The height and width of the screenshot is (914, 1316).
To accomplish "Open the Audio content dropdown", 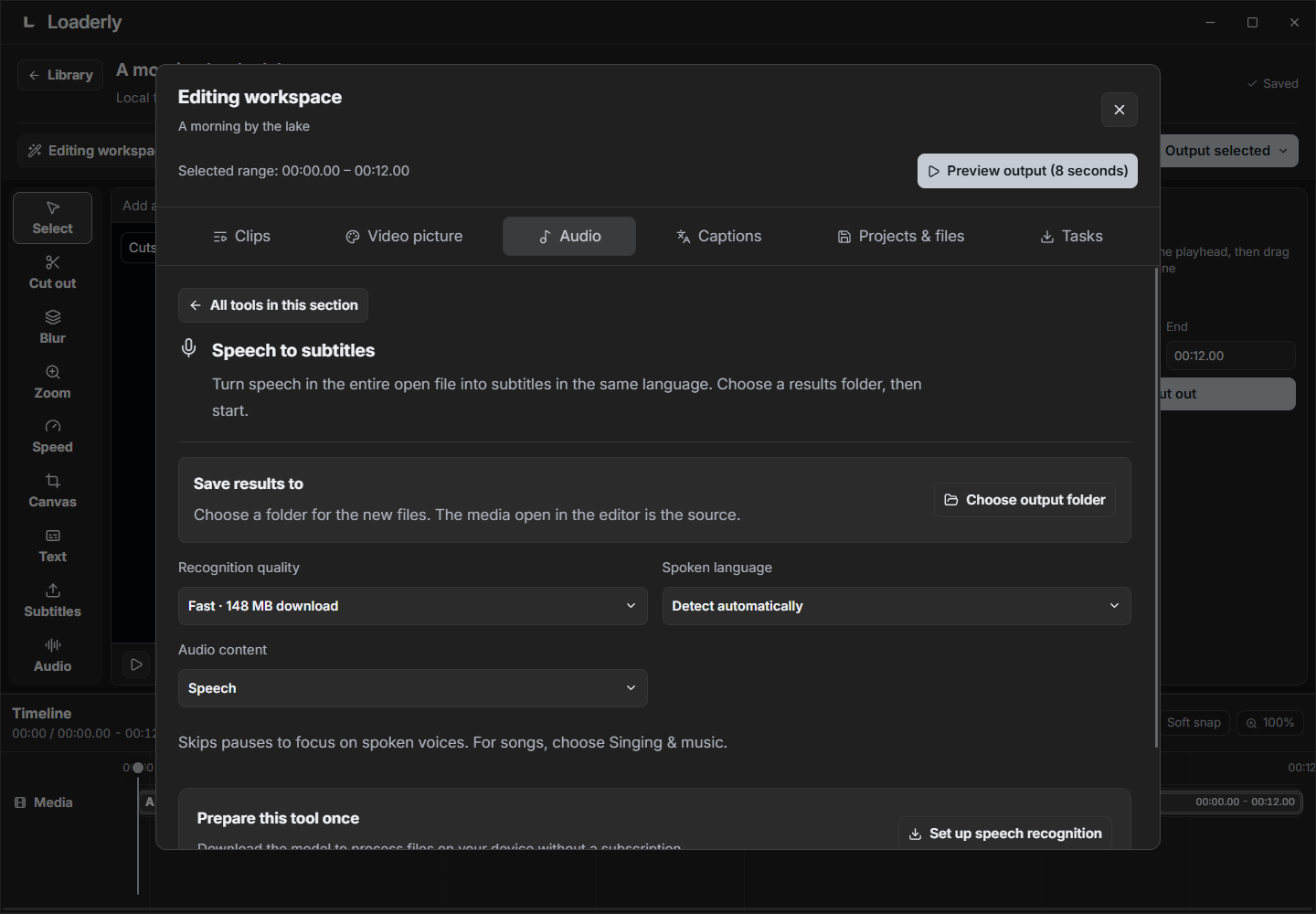I will [x=413, y=688].
